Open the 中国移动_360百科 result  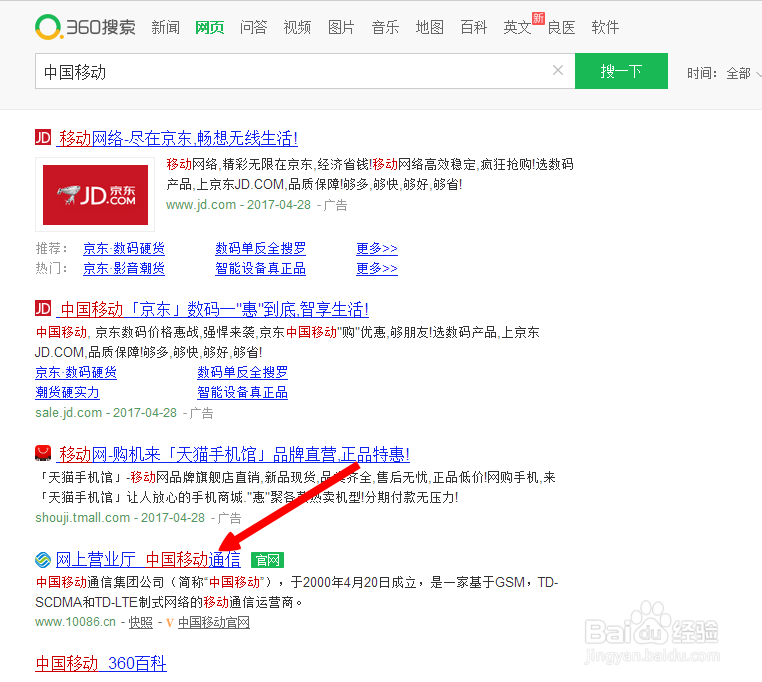(101, 664)
